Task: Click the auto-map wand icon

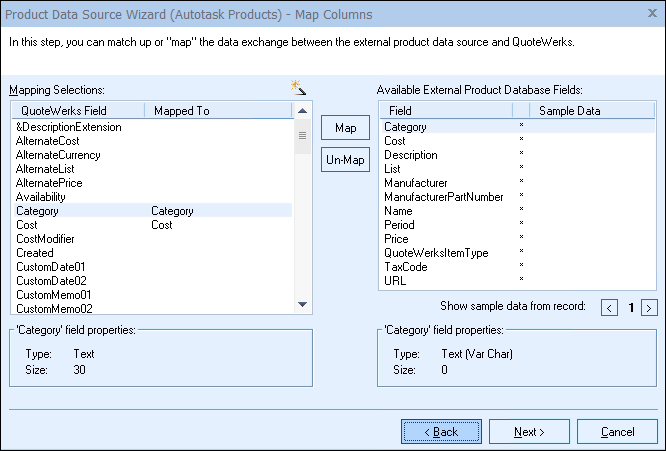Action: coord(296,88)
